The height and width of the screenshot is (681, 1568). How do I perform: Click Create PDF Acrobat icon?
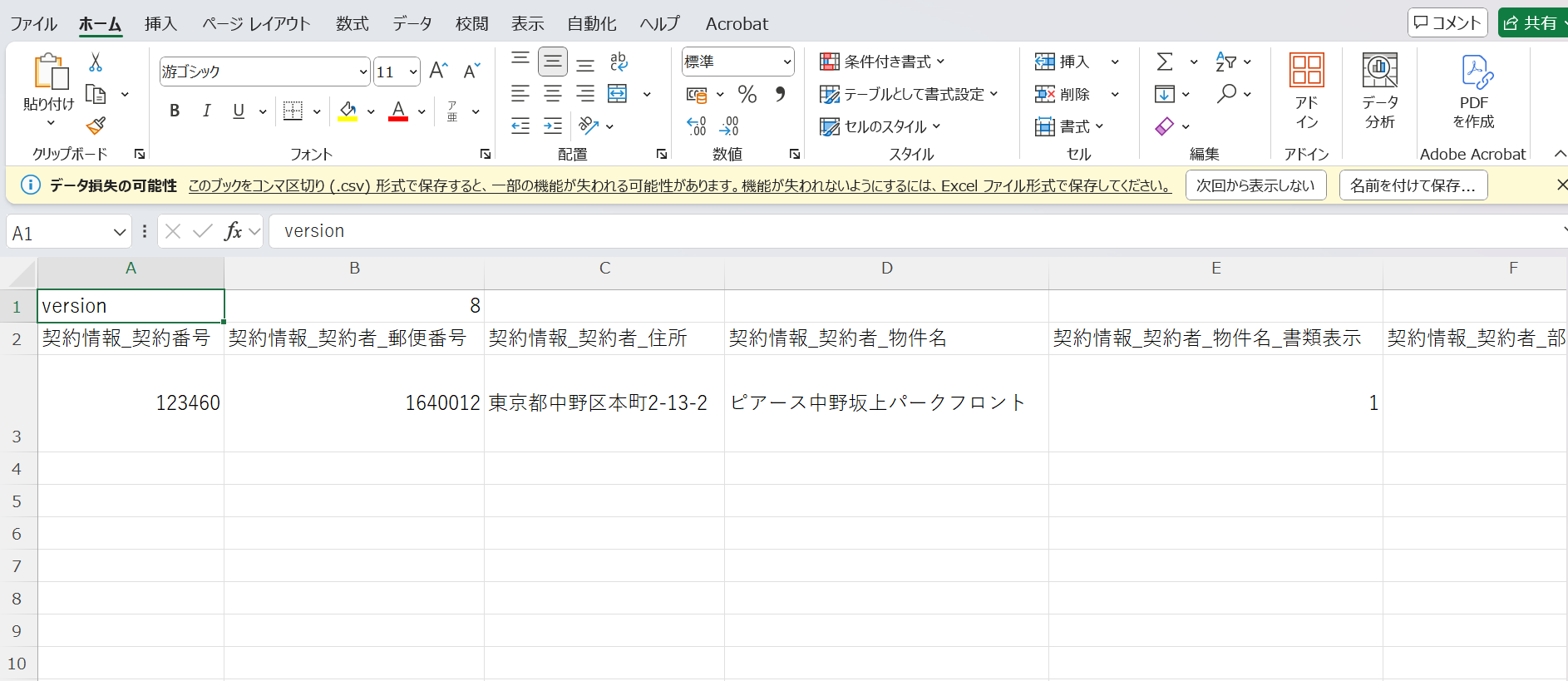point(1474,91)
